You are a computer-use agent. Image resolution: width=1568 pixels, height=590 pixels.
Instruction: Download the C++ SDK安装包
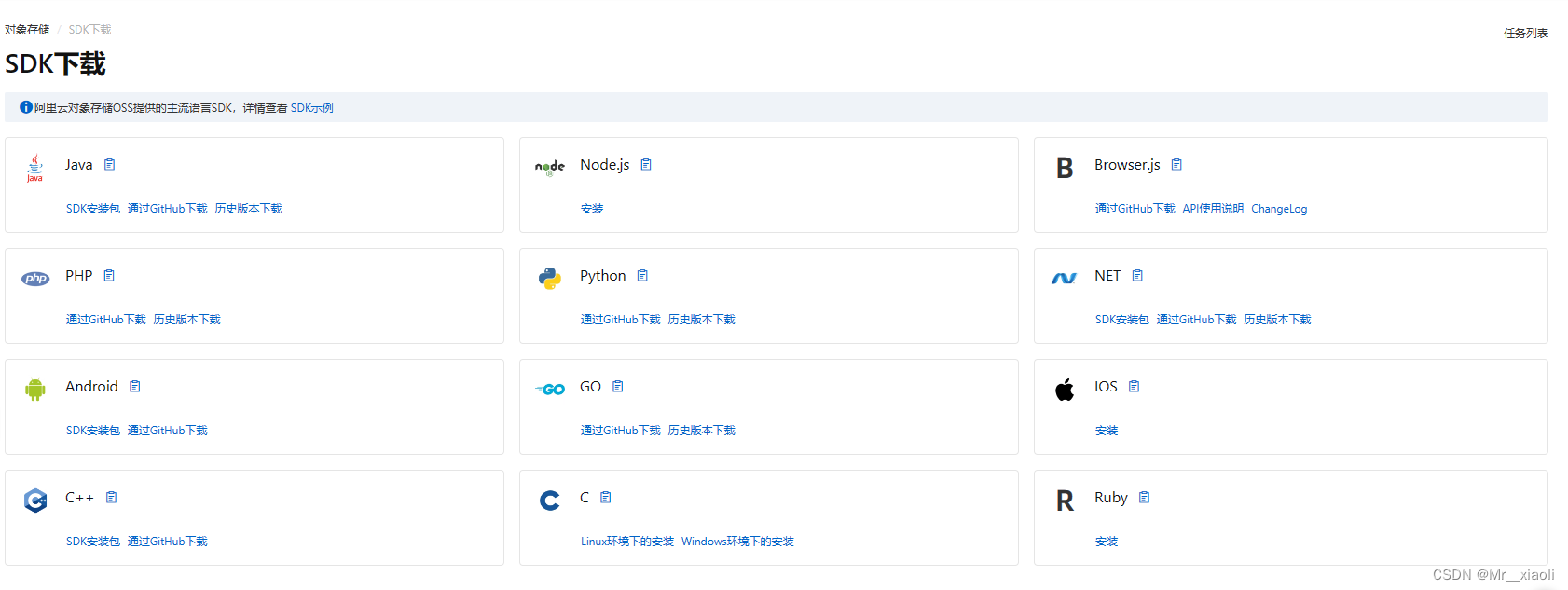pyautogui.click(x=93, y=542)
